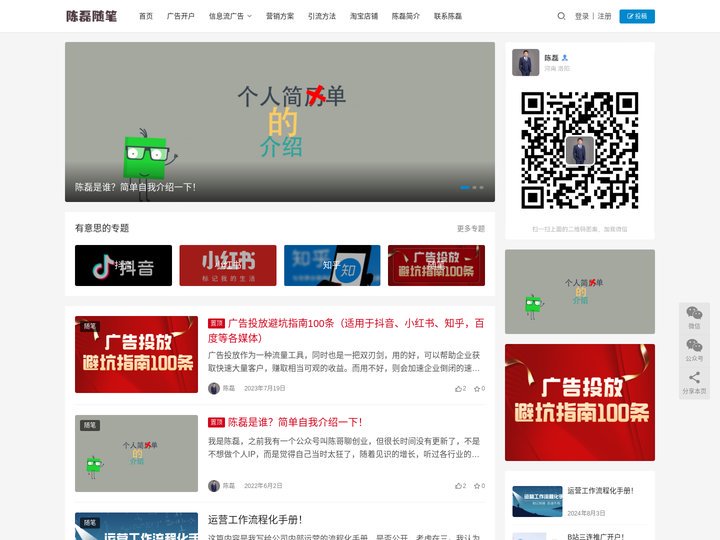Click the 置顶 badge on 广告投放避坑指南 article

[x=216, y=323]
